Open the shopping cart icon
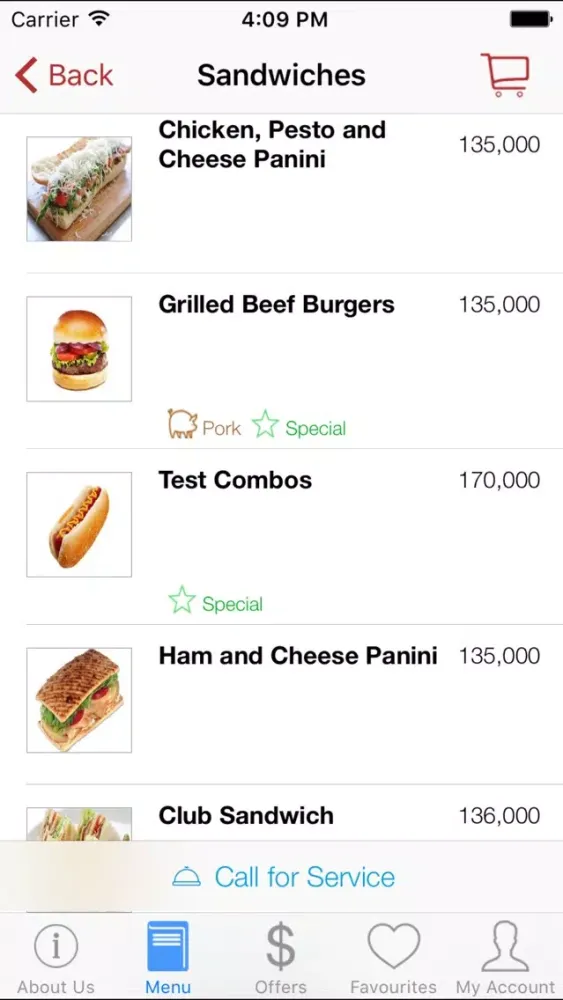Image resolution: width=563 pixels, height=1000 pixels. click(x=505, y=75)
